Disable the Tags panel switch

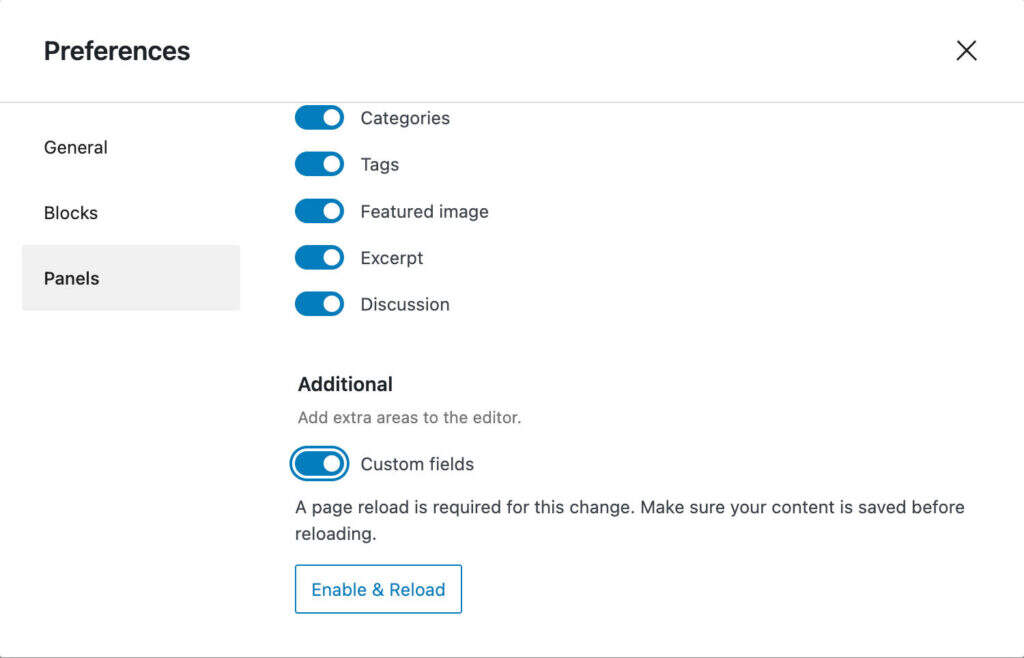coord(319,164)
